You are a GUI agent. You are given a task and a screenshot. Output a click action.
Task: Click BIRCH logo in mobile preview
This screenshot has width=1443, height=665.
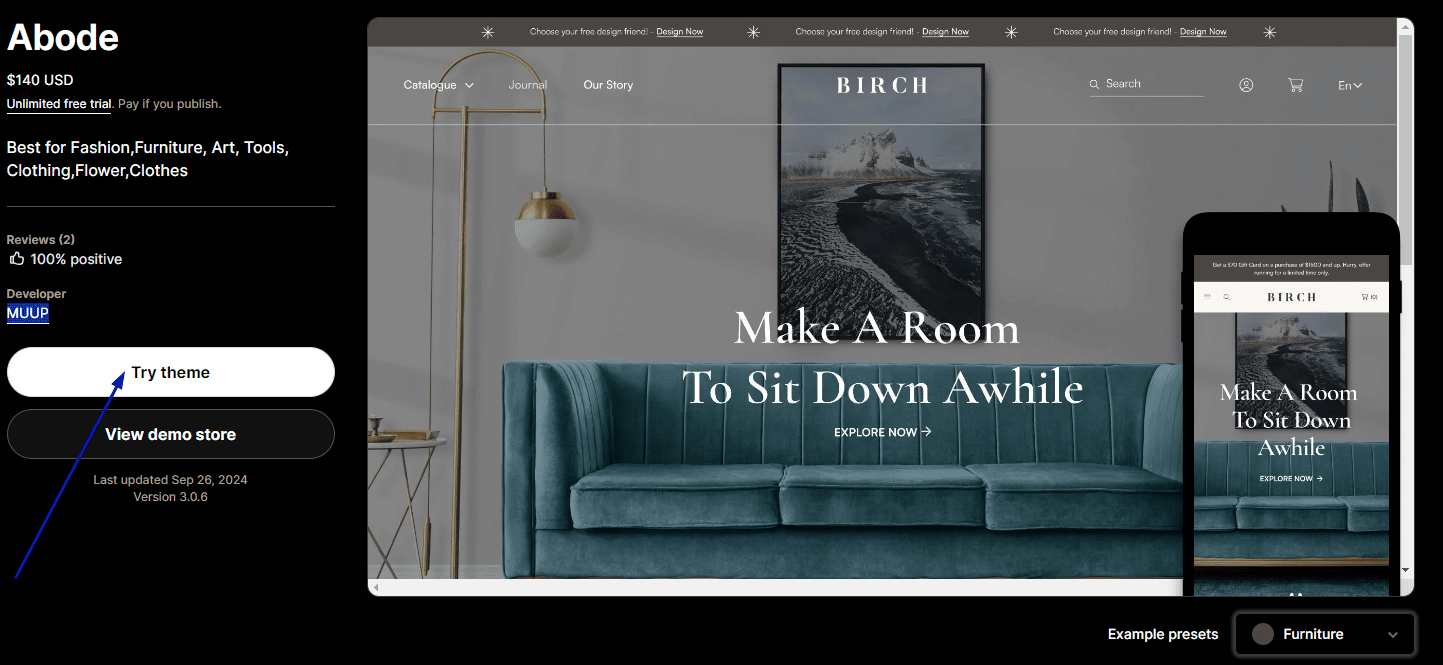pos(1291,297)
